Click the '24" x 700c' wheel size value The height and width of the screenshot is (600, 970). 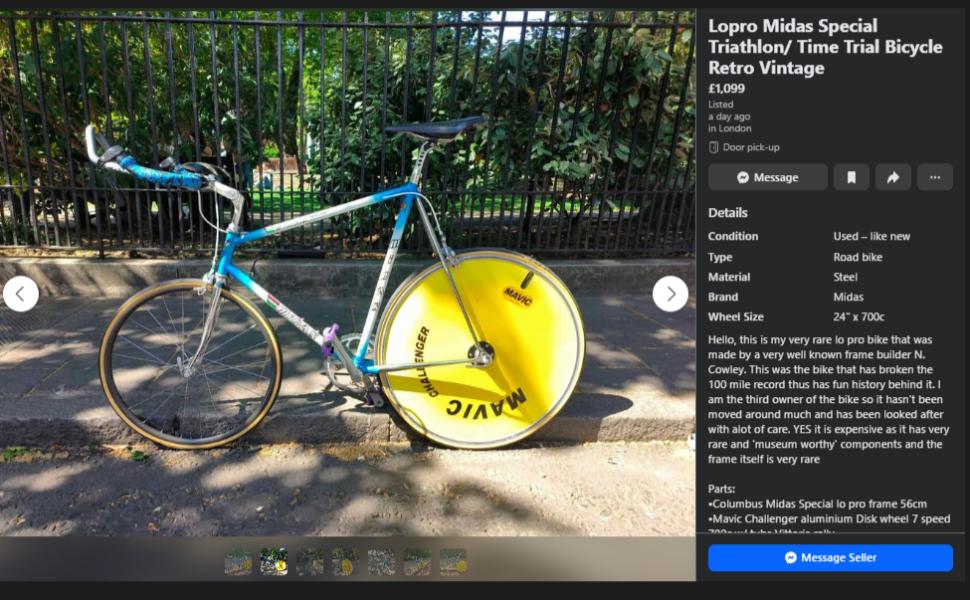[859, 317]
